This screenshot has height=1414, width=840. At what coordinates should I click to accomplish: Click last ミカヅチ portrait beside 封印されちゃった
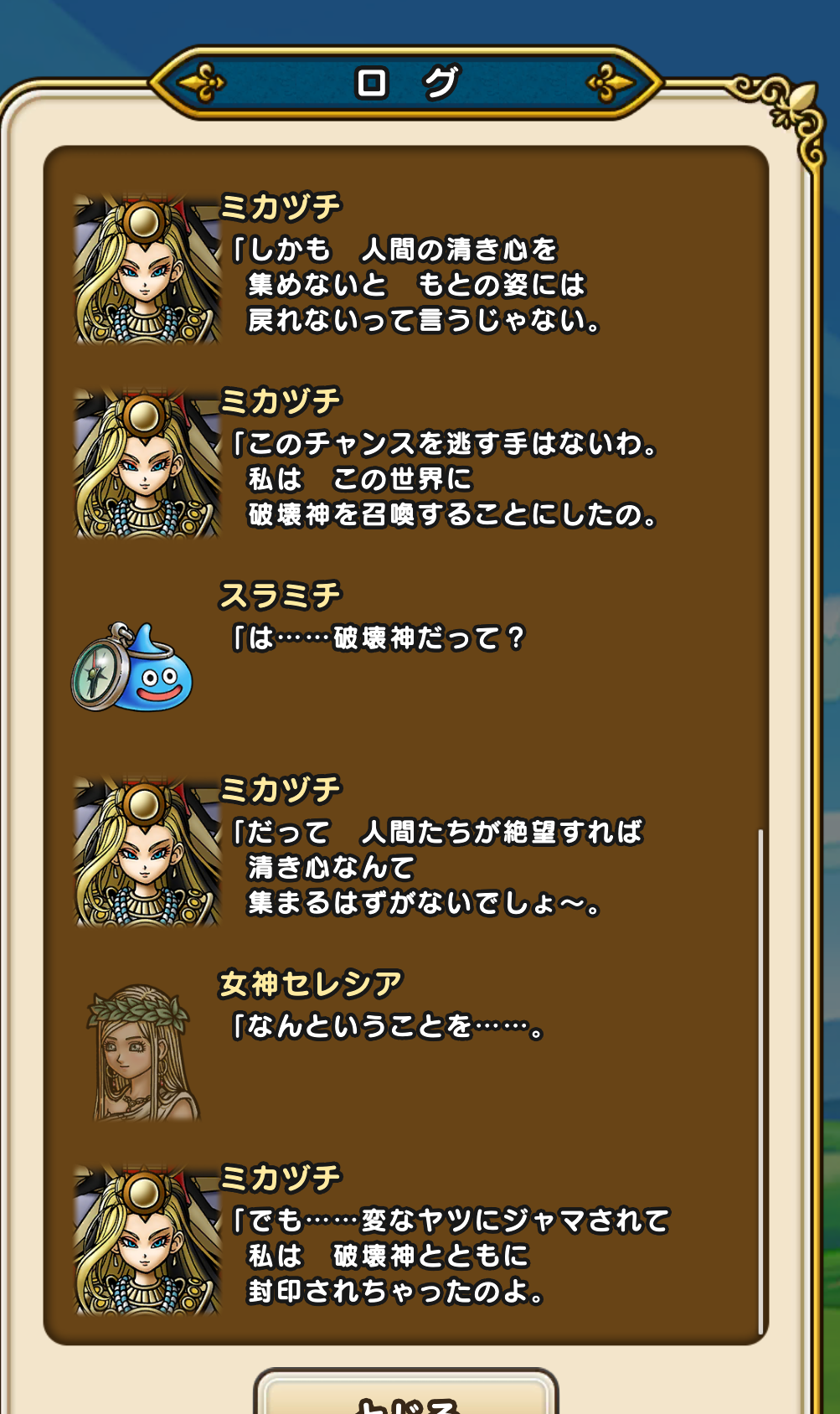coord(147,1241)
